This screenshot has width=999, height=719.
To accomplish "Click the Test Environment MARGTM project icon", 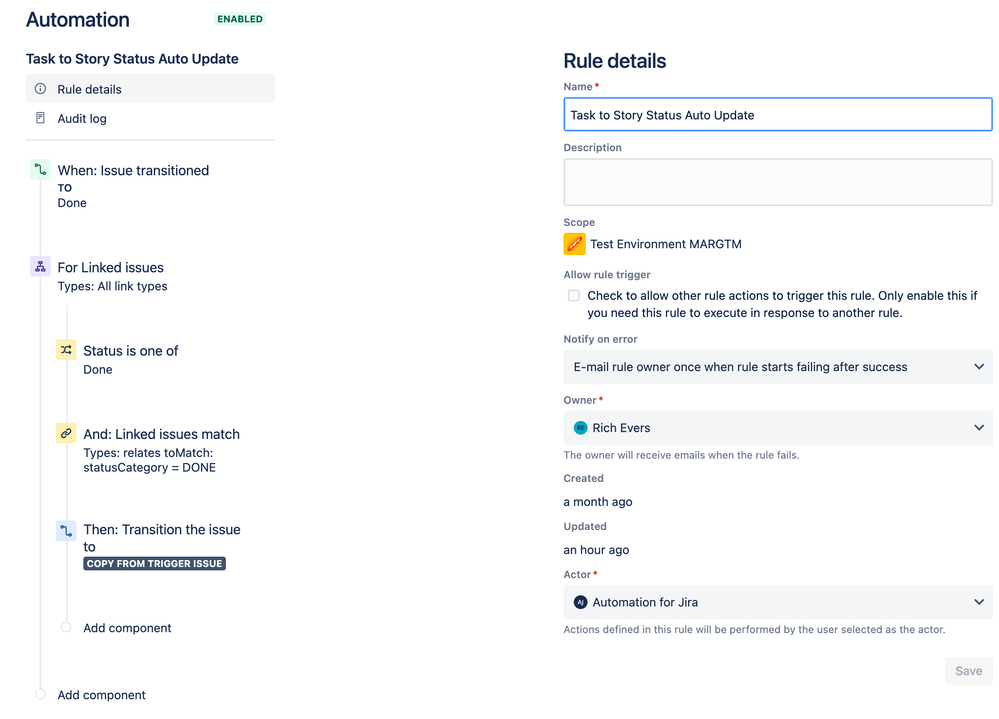I will tap(574, 244).
